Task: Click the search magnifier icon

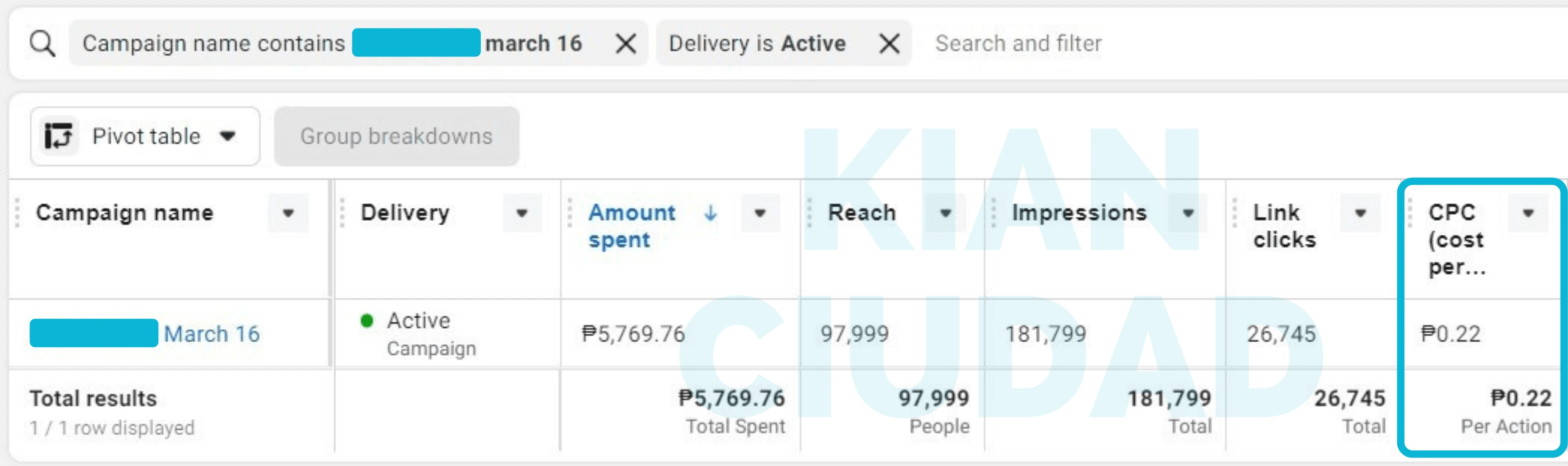Action: click(42, 44)
